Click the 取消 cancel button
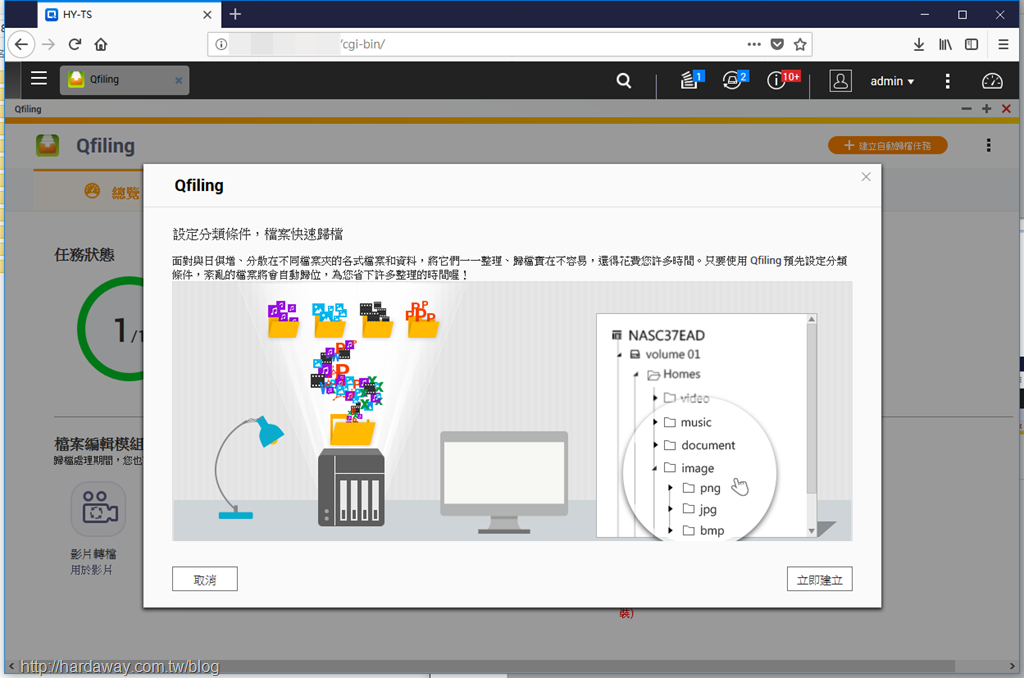 205,579
